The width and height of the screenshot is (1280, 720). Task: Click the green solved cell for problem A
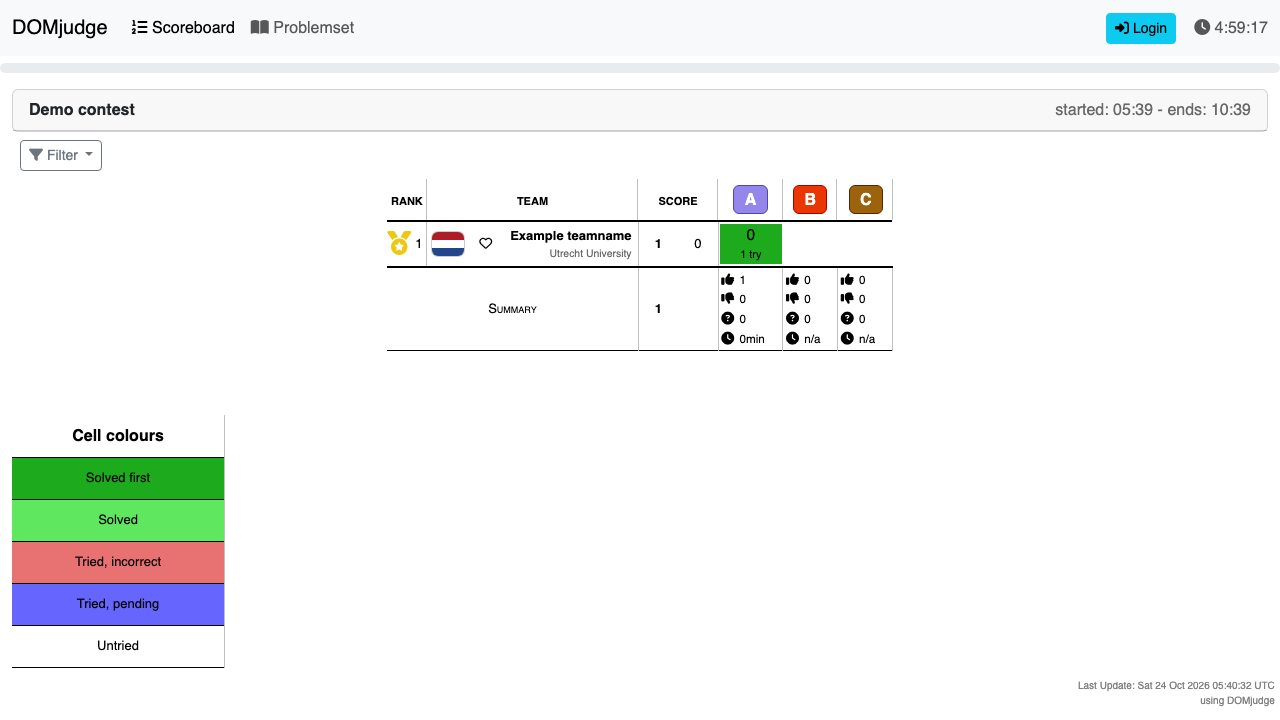751,244
